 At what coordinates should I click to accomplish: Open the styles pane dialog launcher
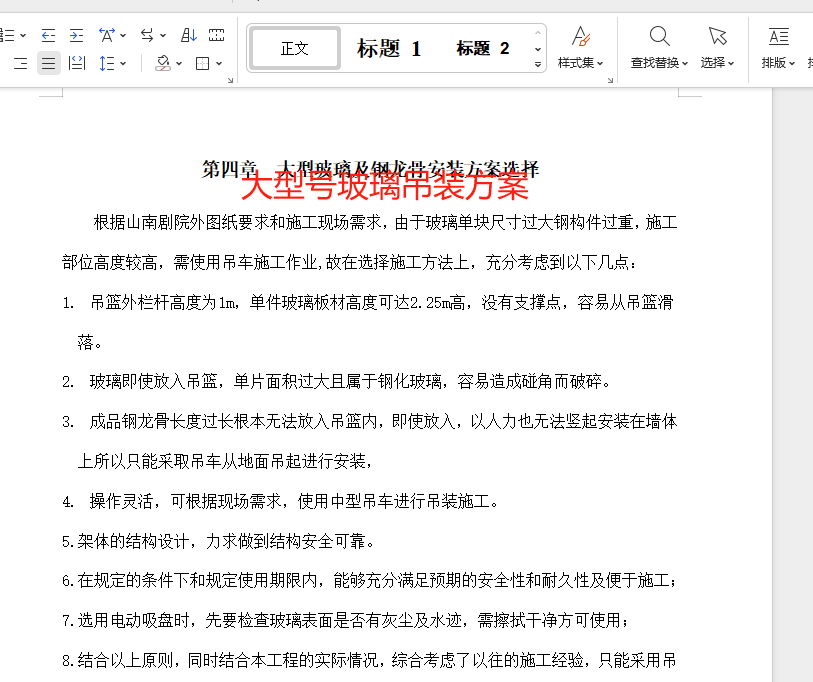point(610,80)
